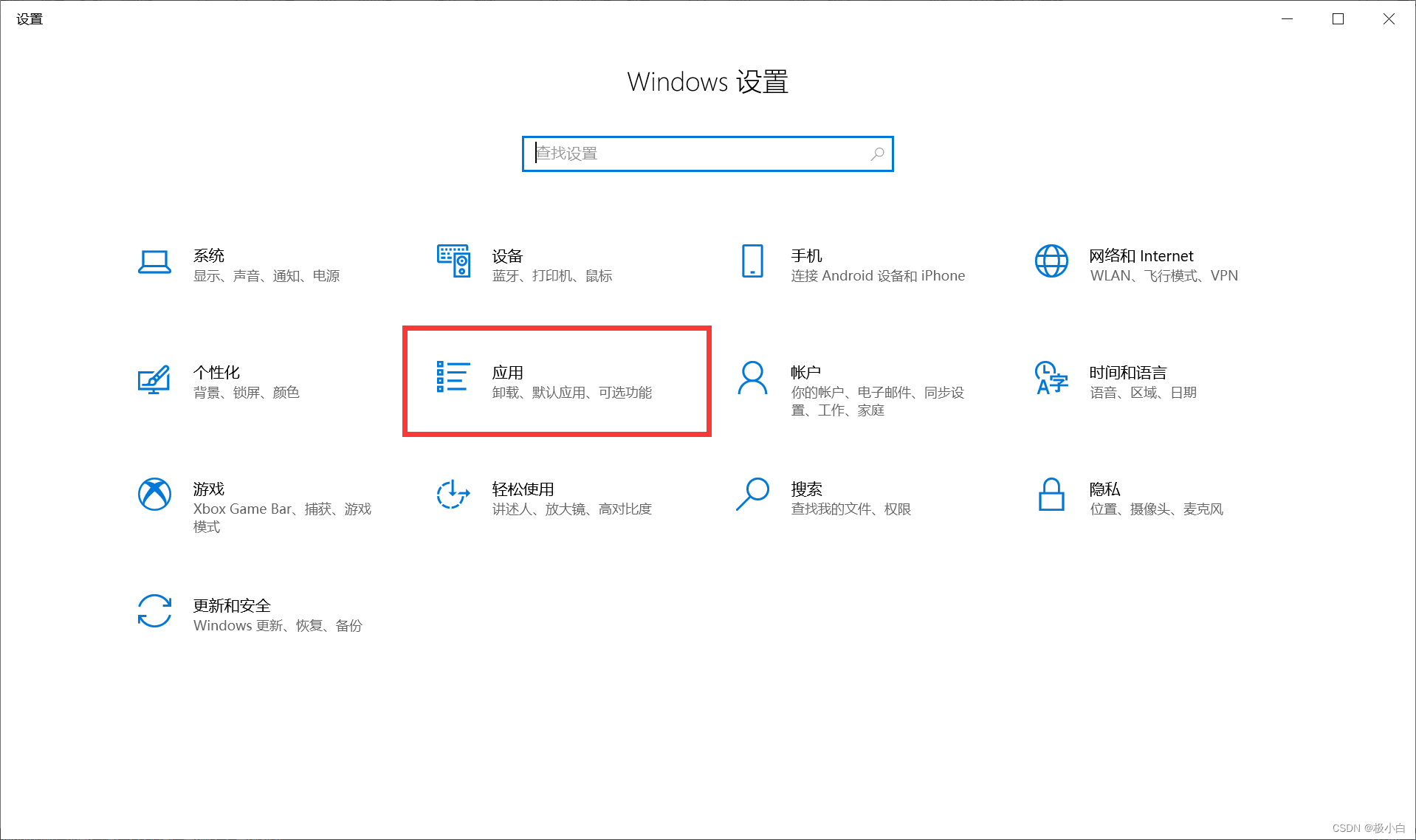Click the 帐户 person icon

(752, 378)
